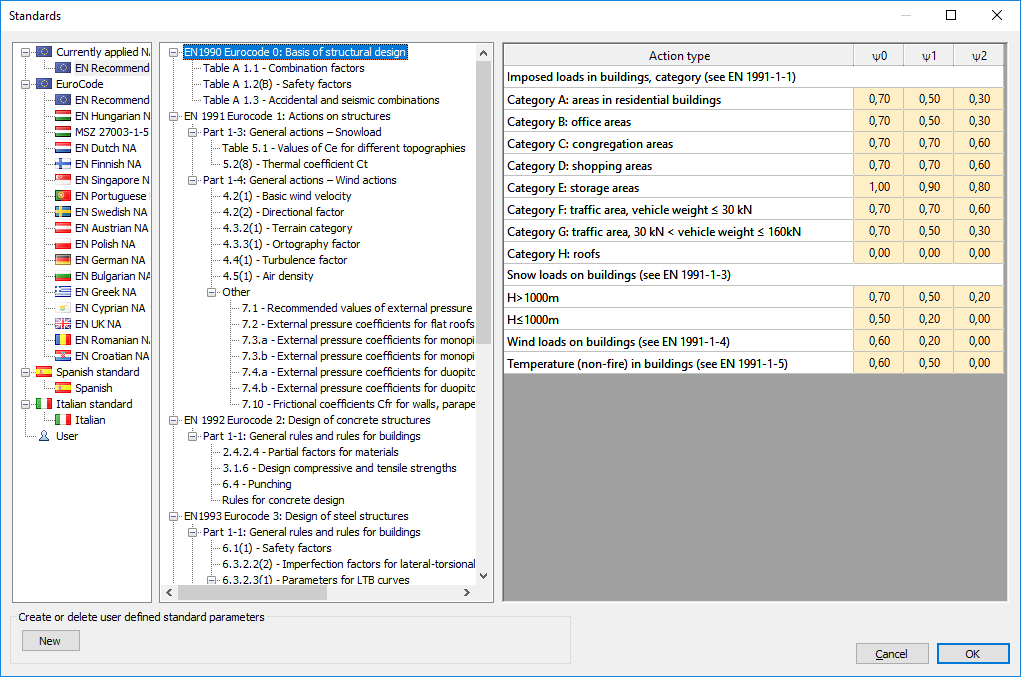Viewport: 1021px width, 677px height.
Task: Click the ψ0 column header
Action: click(x=879, y=55)
